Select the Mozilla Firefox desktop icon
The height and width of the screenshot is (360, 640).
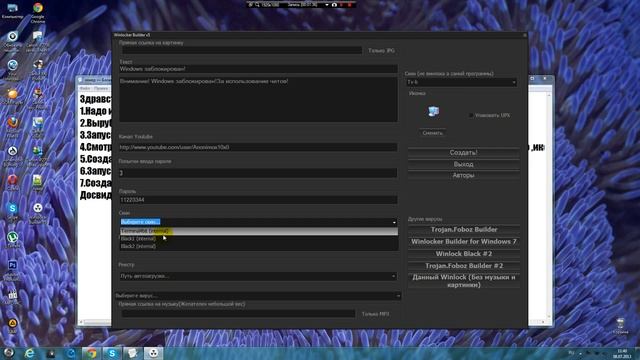[13, 126]
